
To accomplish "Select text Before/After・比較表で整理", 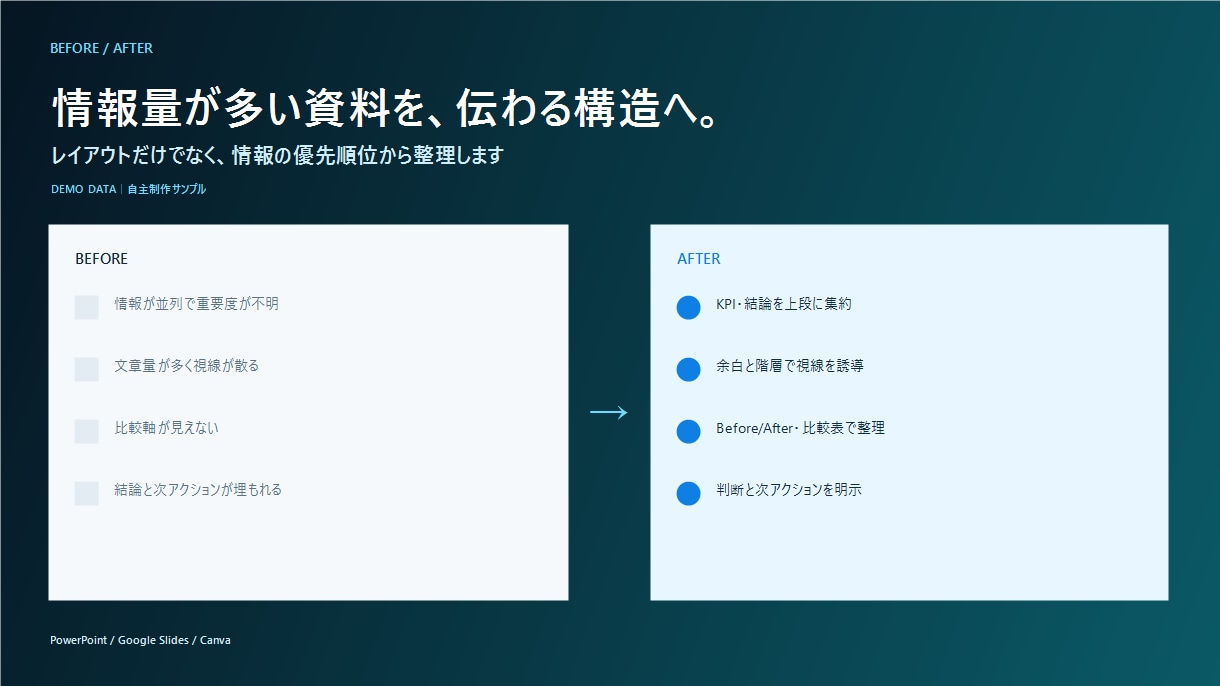I will [x=801, y=428].
